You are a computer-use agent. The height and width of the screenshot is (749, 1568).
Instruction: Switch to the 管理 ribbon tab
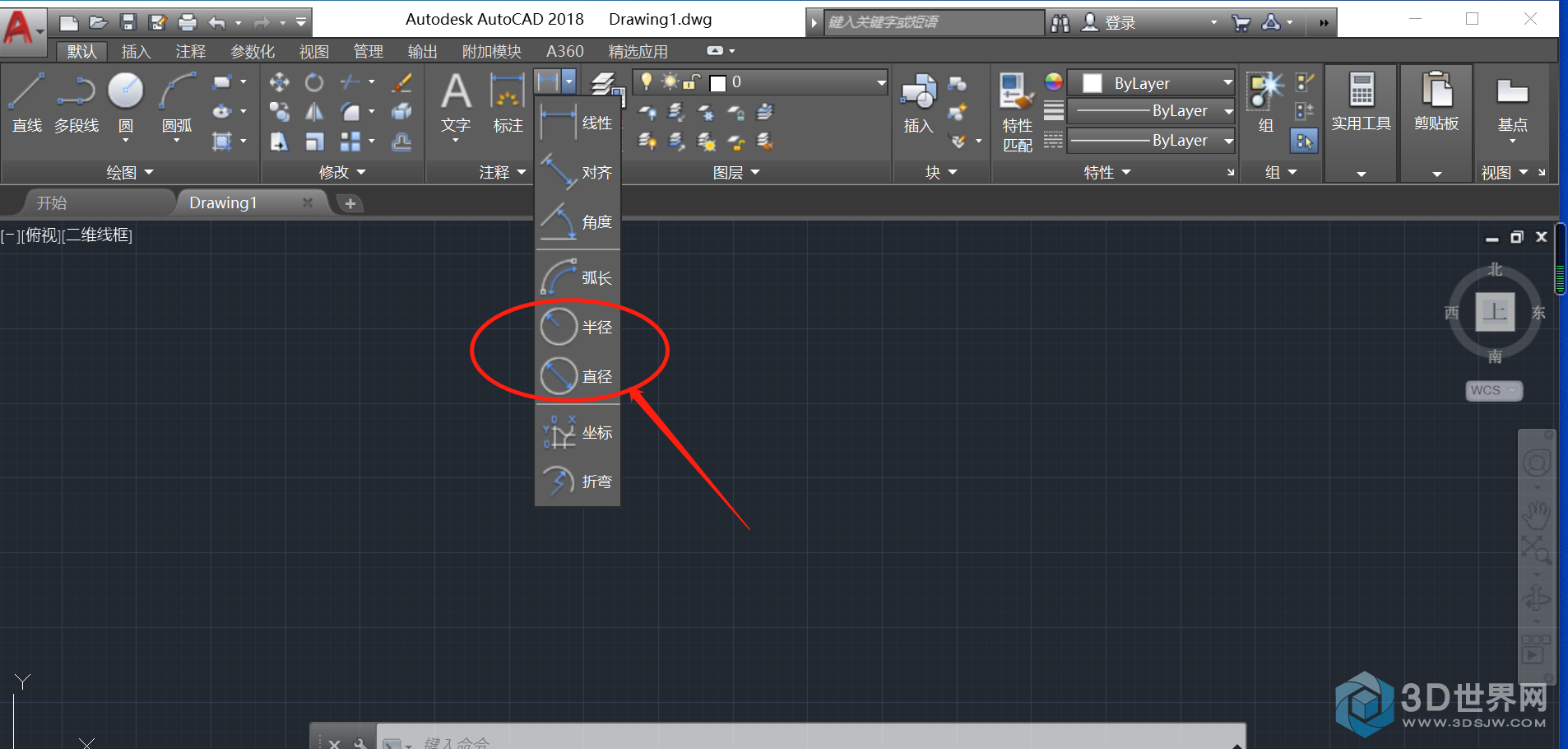(368, 52)
